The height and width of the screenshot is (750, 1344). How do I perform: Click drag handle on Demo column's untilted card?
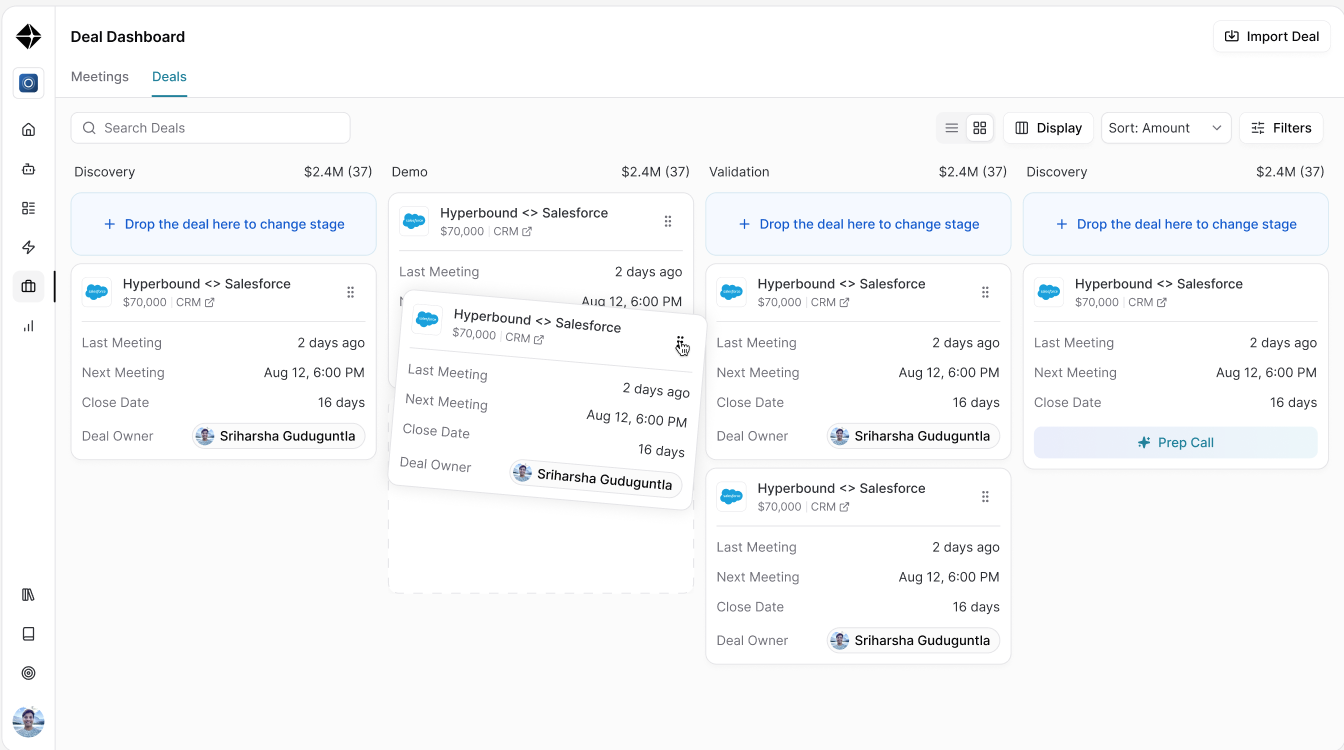pos(668,221)
